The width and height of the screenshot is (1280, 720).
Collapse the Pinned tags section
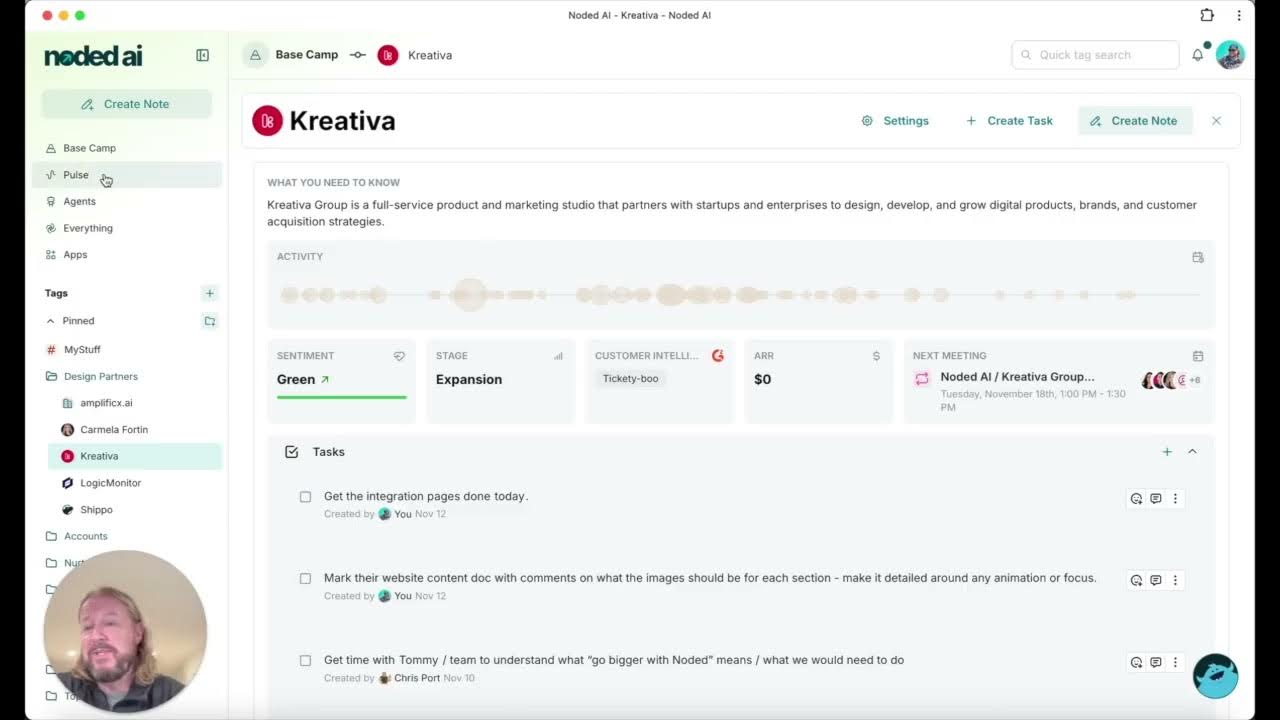coord(51,321)
